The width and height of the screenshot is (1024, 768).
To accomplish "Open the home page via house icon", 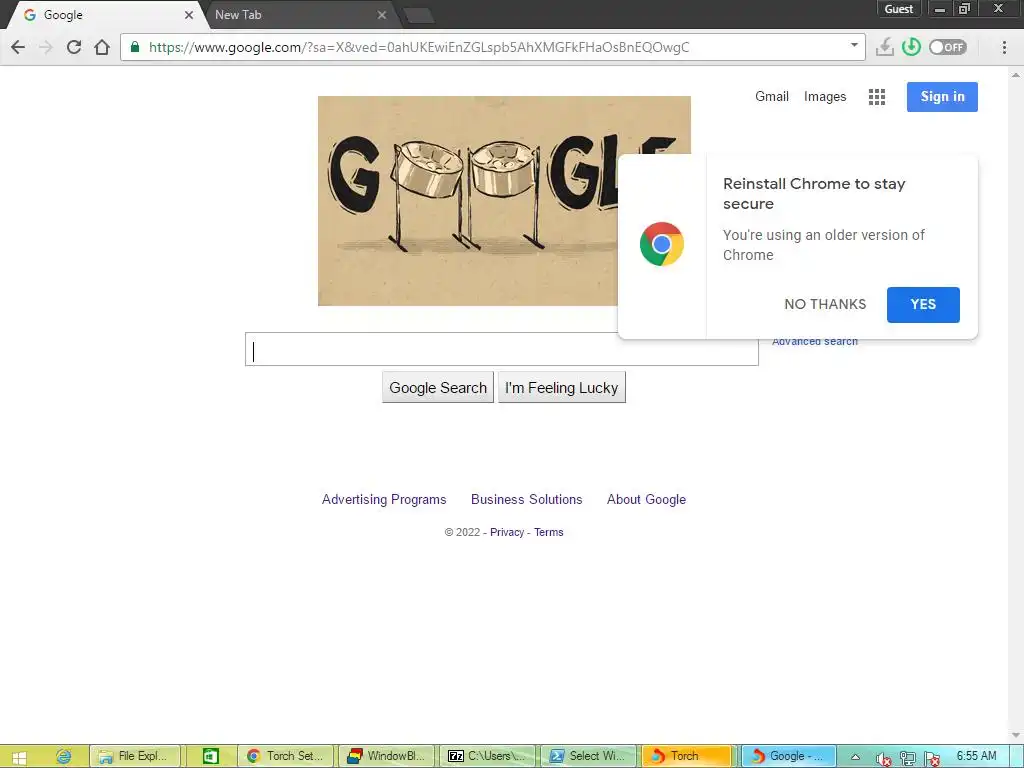I will 102,47.
